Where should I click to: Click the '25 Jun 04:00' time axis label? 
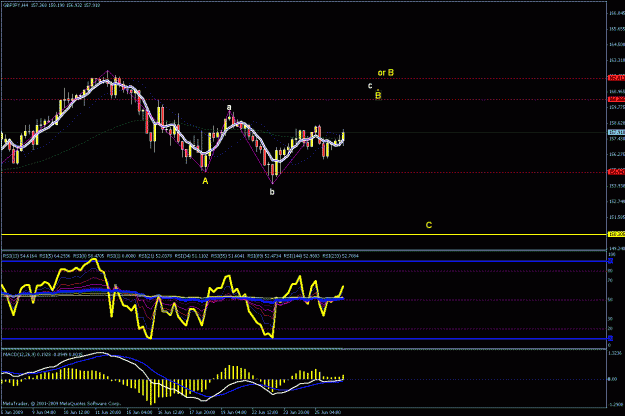click(x=328, y=412)
